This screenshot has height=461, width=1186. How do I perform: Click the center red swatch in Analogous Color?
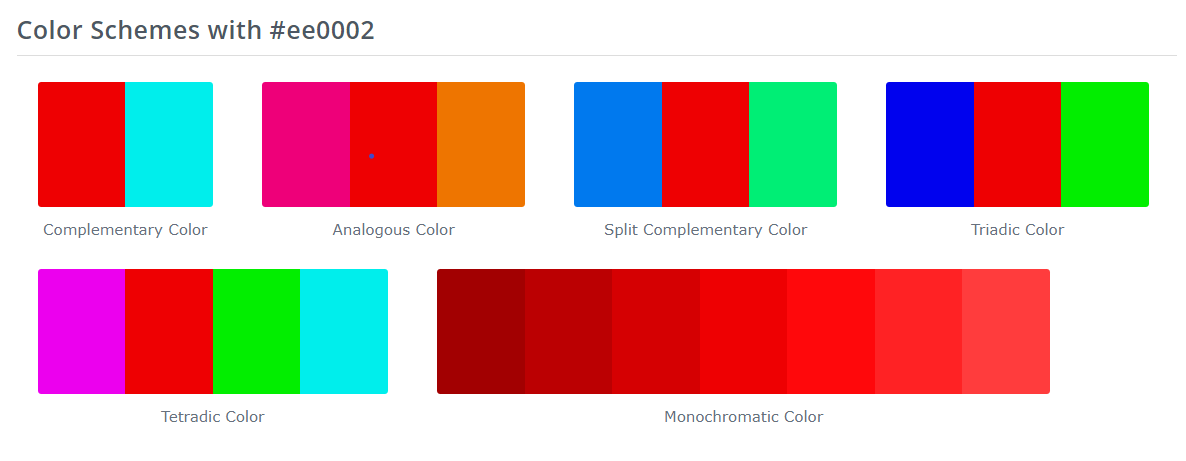pyautogui.click(x=393, y=145)
